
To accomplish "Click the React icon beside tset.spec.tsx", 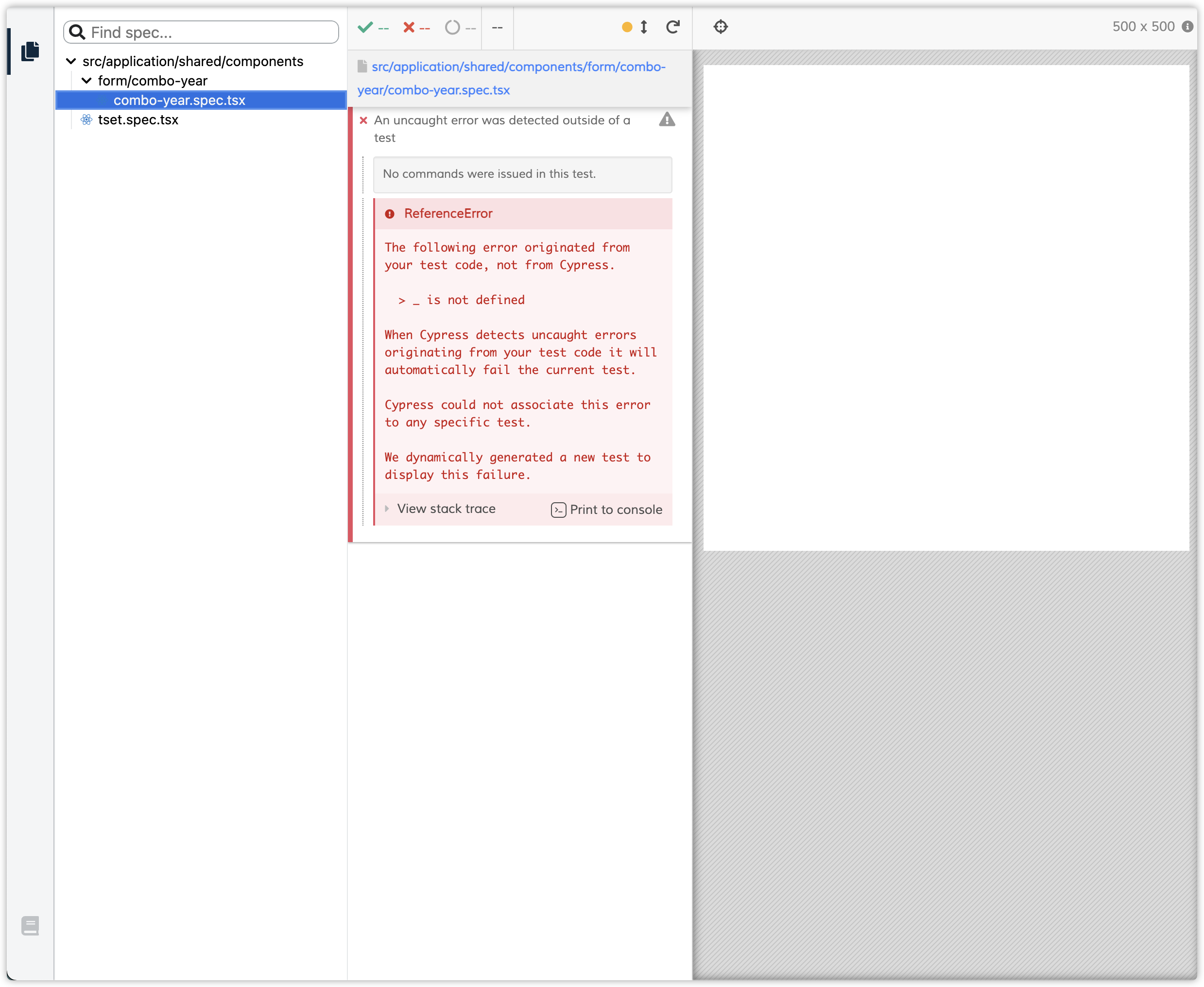I will pyautogui.click(x=86, y=119).
